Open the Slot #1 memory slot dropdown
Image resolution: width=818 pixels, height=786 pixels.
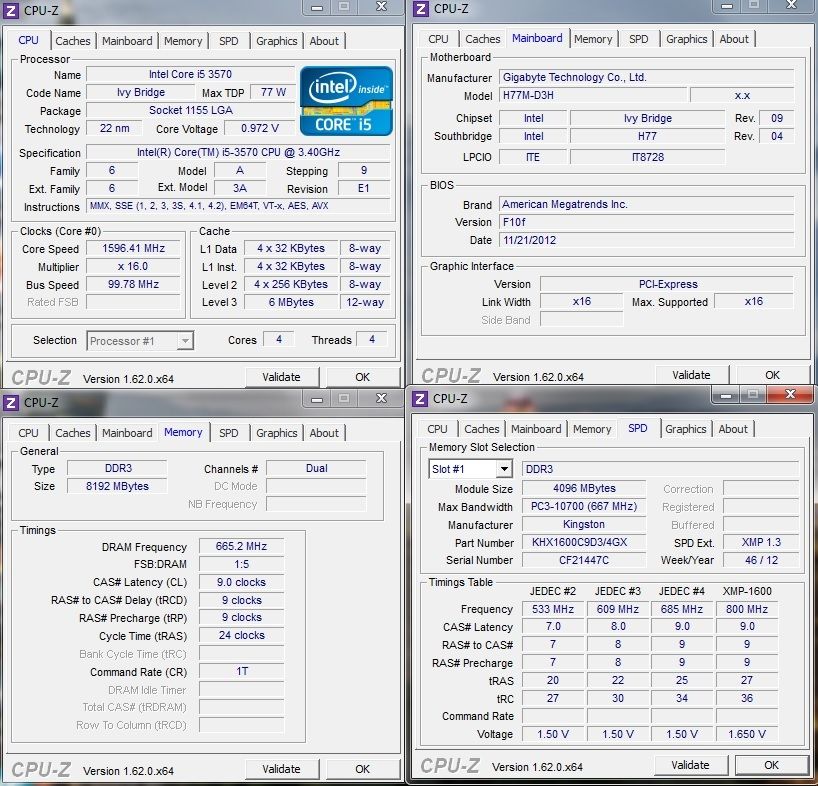point(470,469)
